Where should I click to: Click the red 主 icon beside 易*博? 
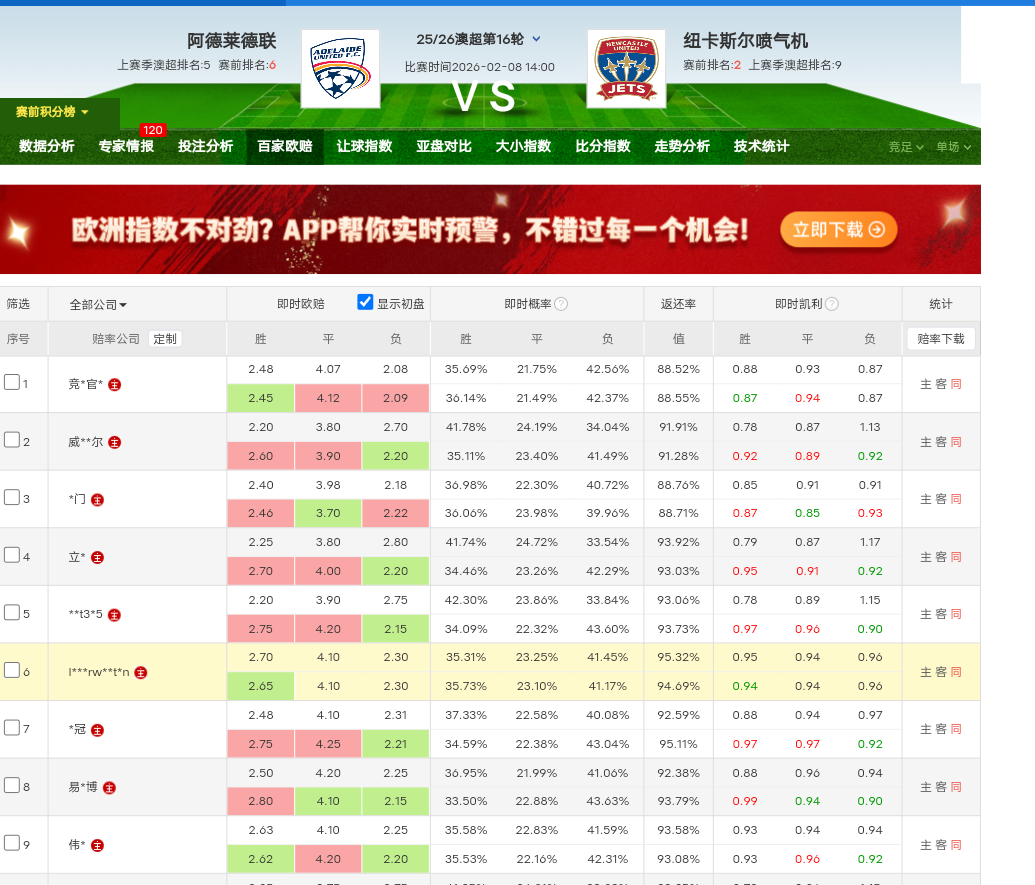click(109, 787)
